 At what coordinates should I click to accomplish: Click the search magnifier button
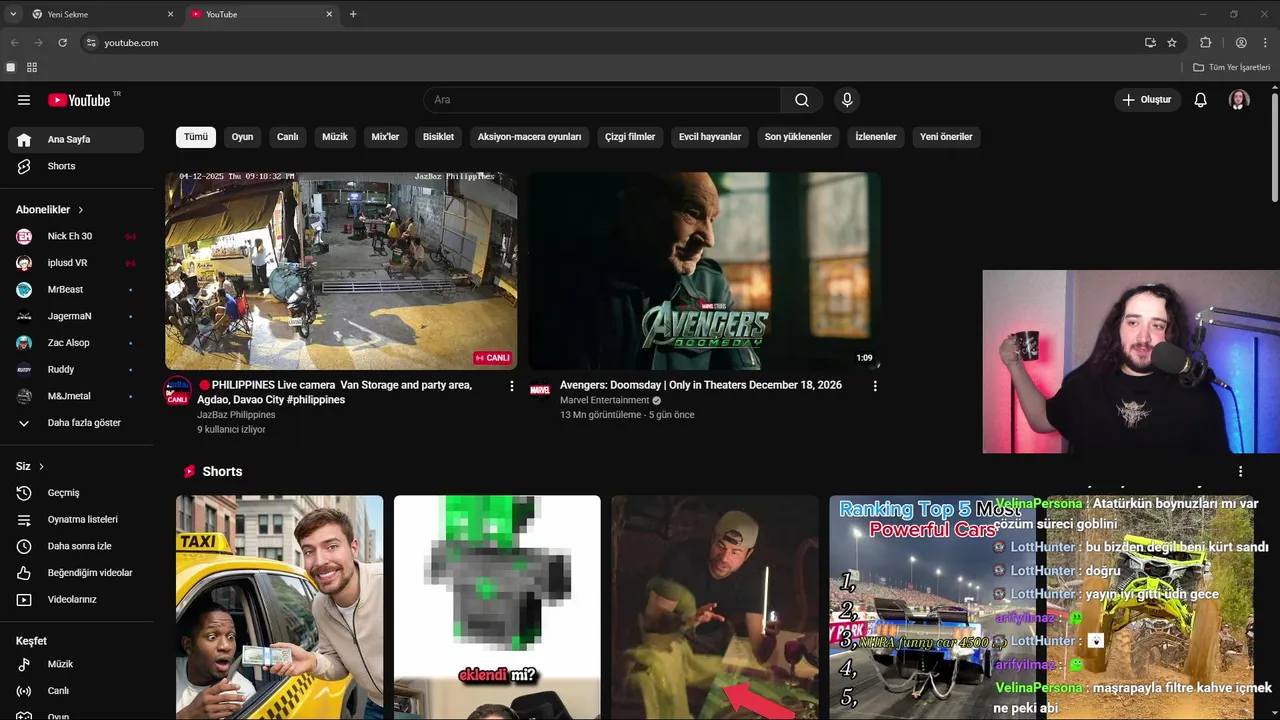[802, 100]
